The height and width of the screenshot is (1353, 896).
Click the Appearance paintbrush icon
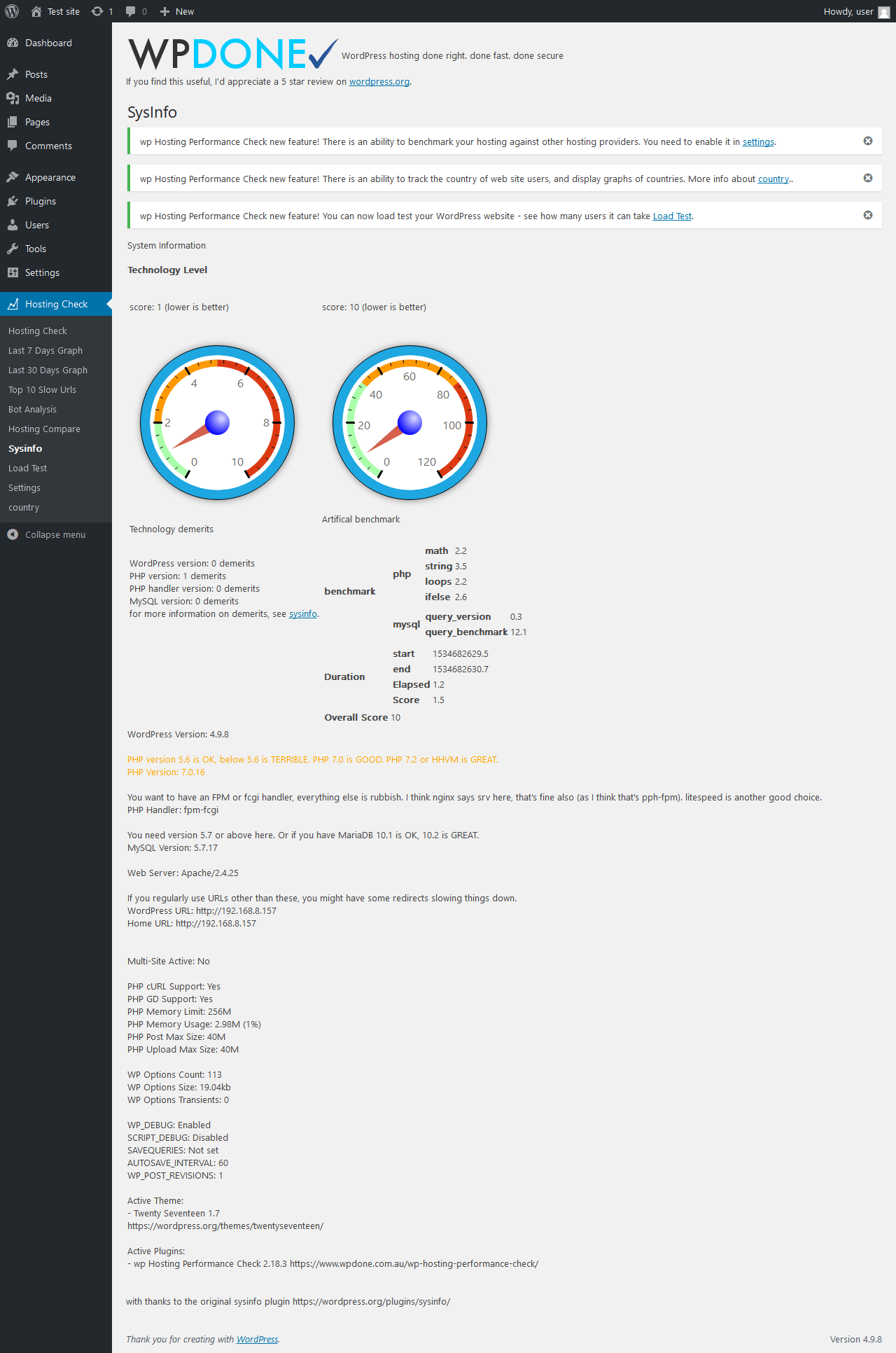13,177
